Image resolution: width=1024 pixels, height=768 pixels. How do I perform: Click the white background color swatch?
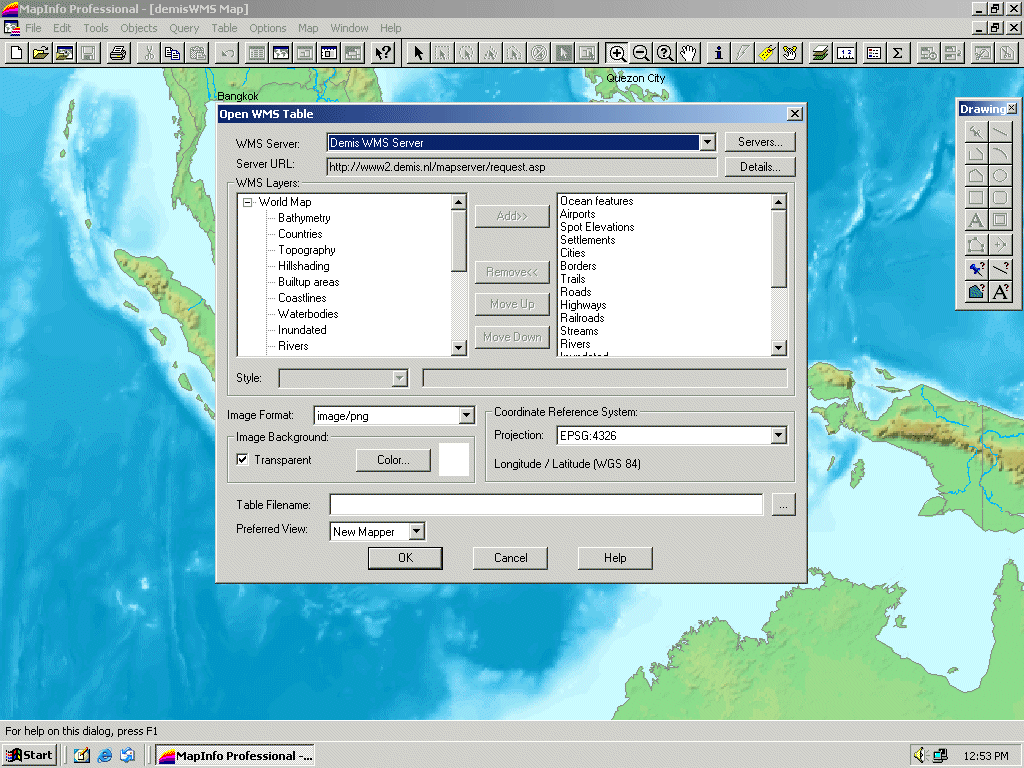[x=454, y=460]
